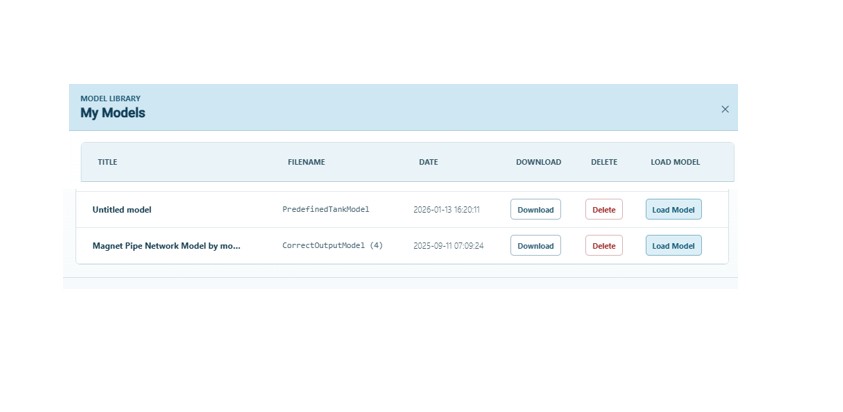Download the Magnet Pipe Network Model

click(535, 246)
